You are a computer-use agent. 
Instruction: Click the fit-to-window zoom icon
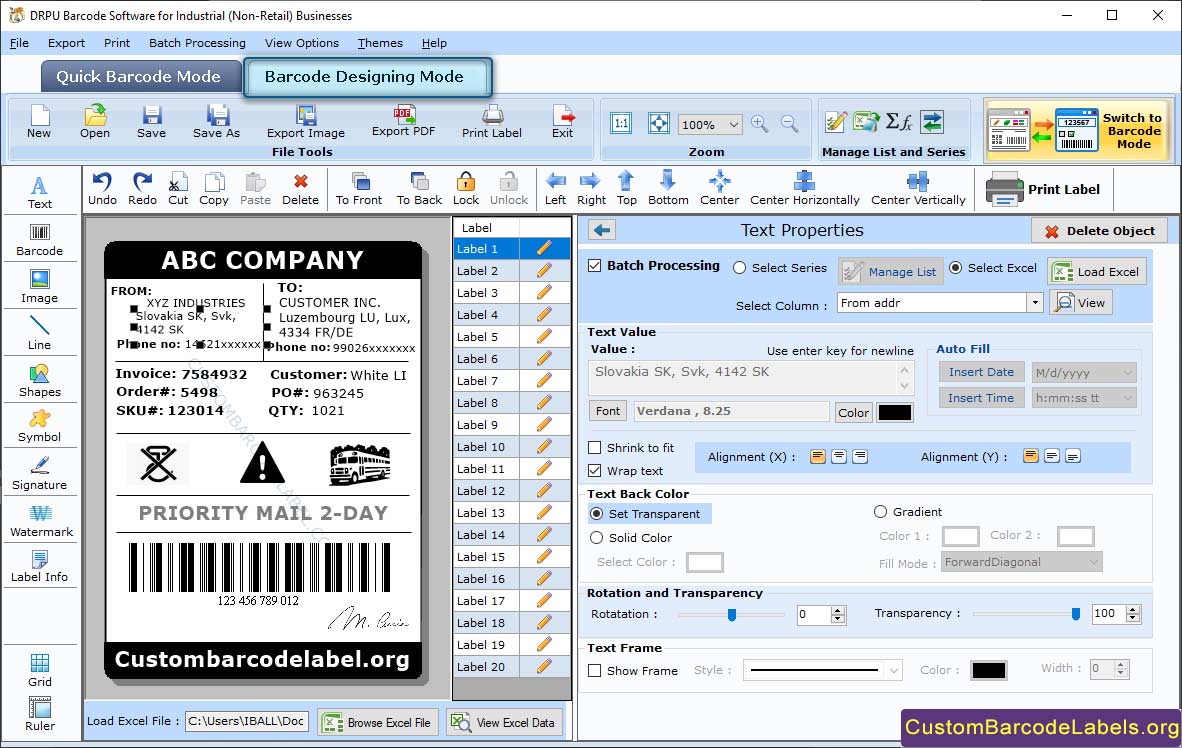(659, 124)
